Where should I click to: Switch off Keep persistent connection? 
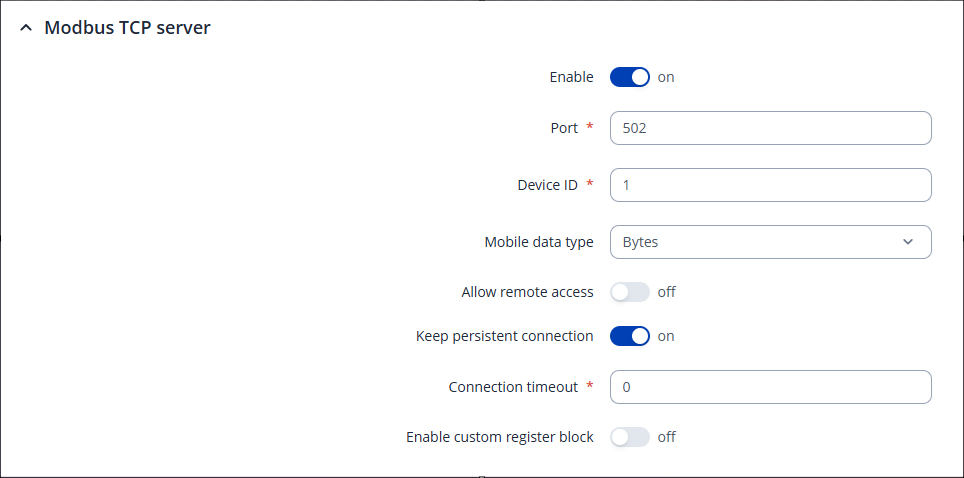click(630, 337)
